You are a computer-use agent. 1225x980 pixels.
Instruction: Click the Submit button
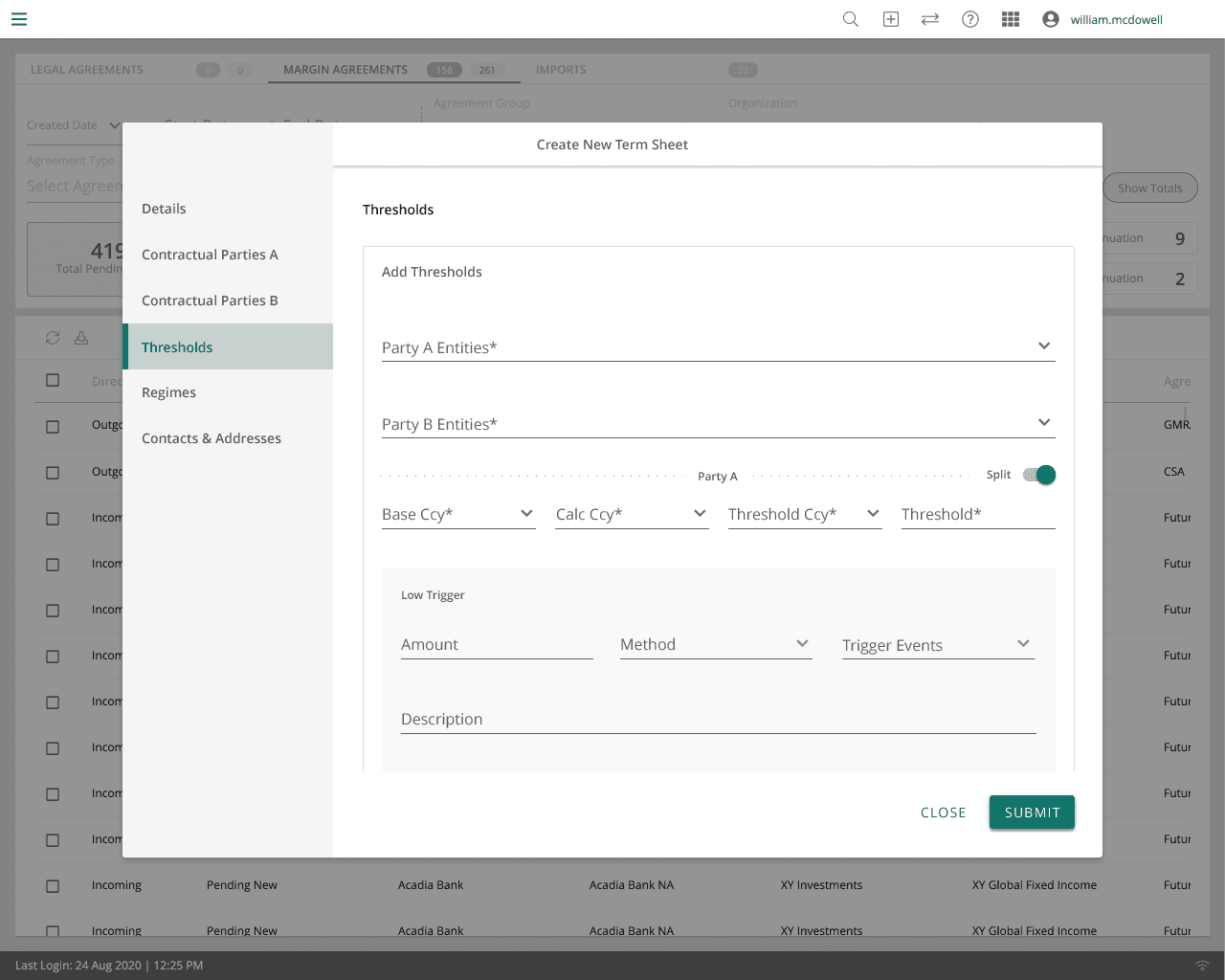click(1032, 813)
